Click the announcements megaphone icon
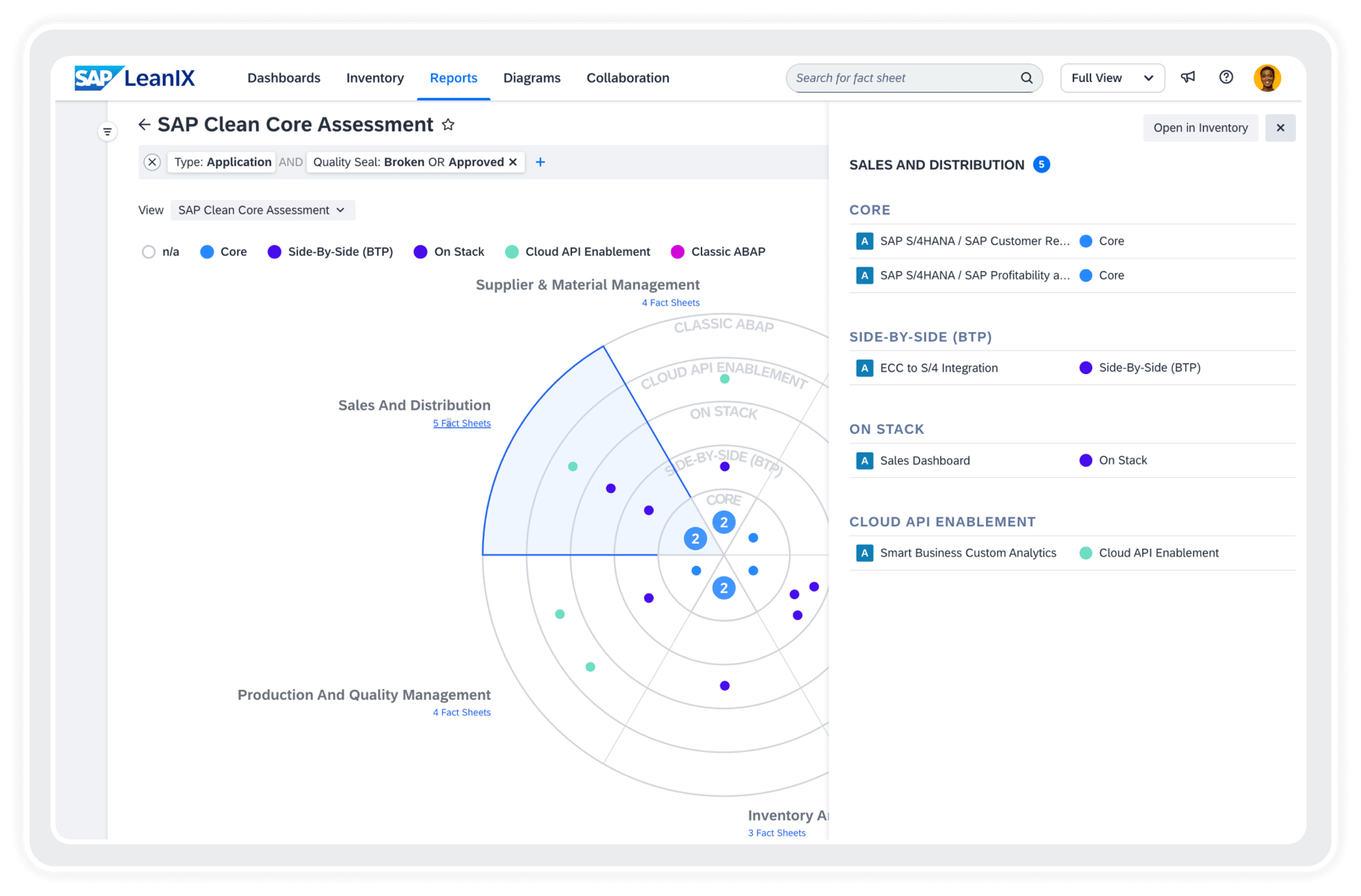Viewport: 1361px width, 896px height. click(1188, 78)
